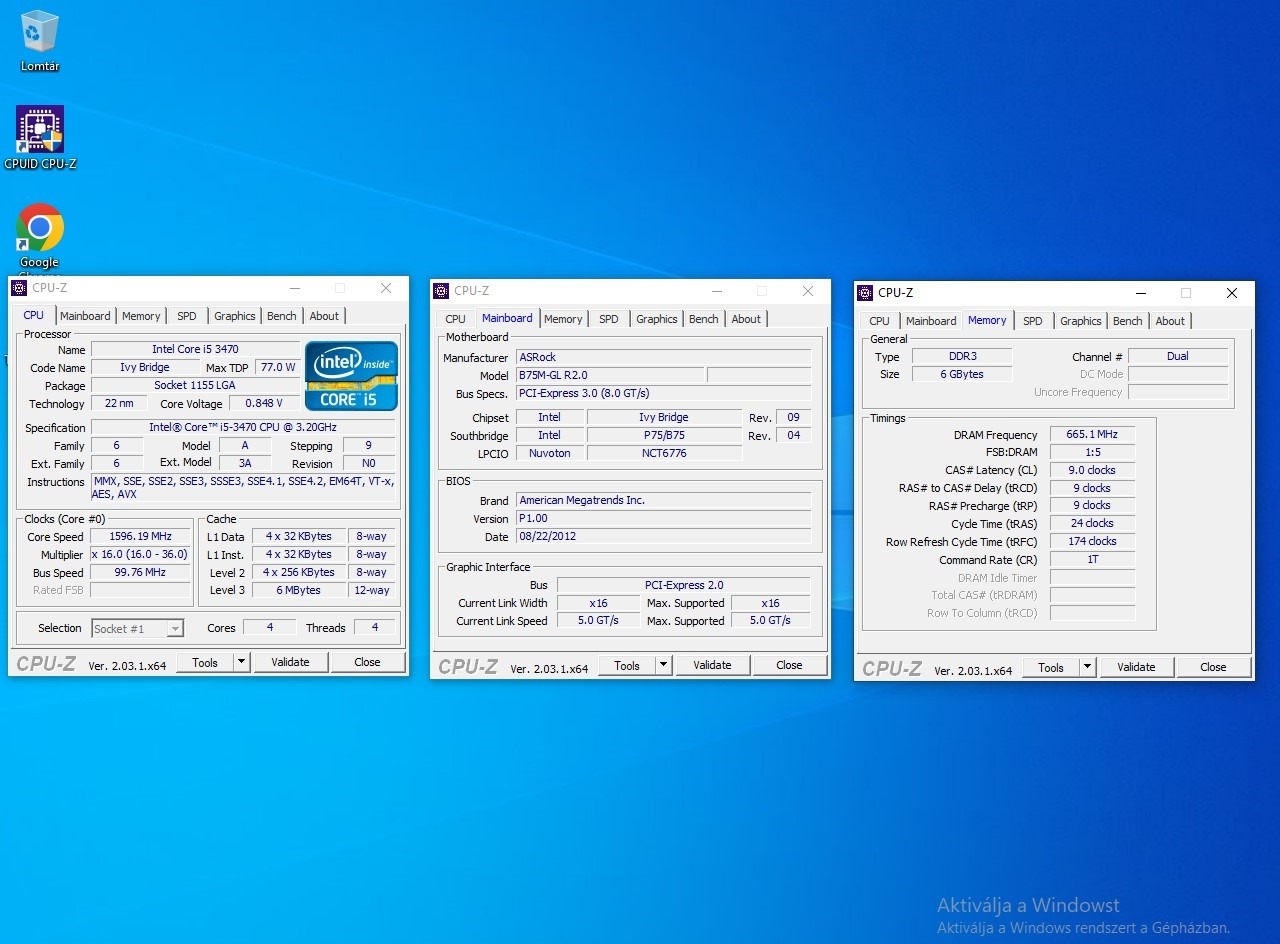Click the BIOS Brand American Megatrends Inc.
Screen dimensions: 1280x944
point(664,500)
